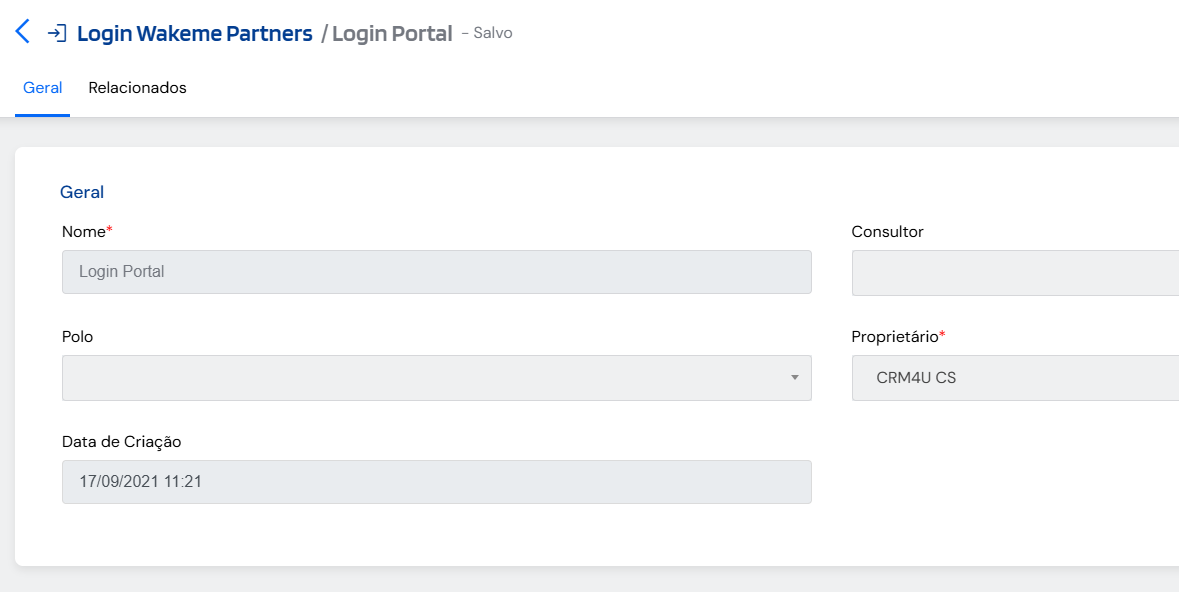
Task: Click the Salvo saved status text
Action: 493,33
